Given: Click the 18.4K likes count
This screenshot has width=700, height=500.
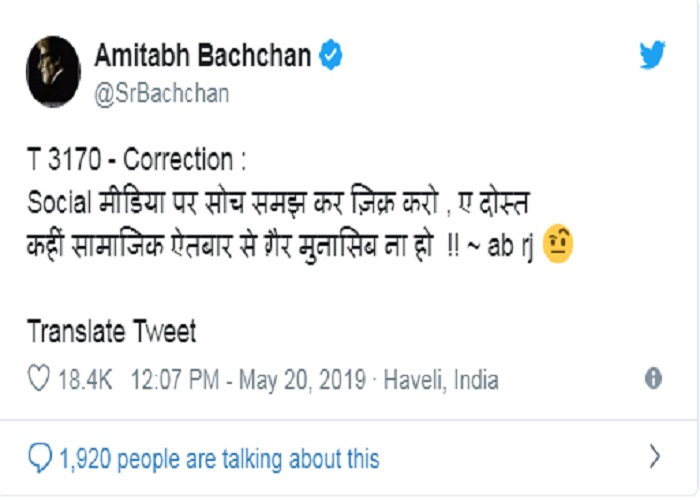Looking at the screenshot, I should click(85, 380).
